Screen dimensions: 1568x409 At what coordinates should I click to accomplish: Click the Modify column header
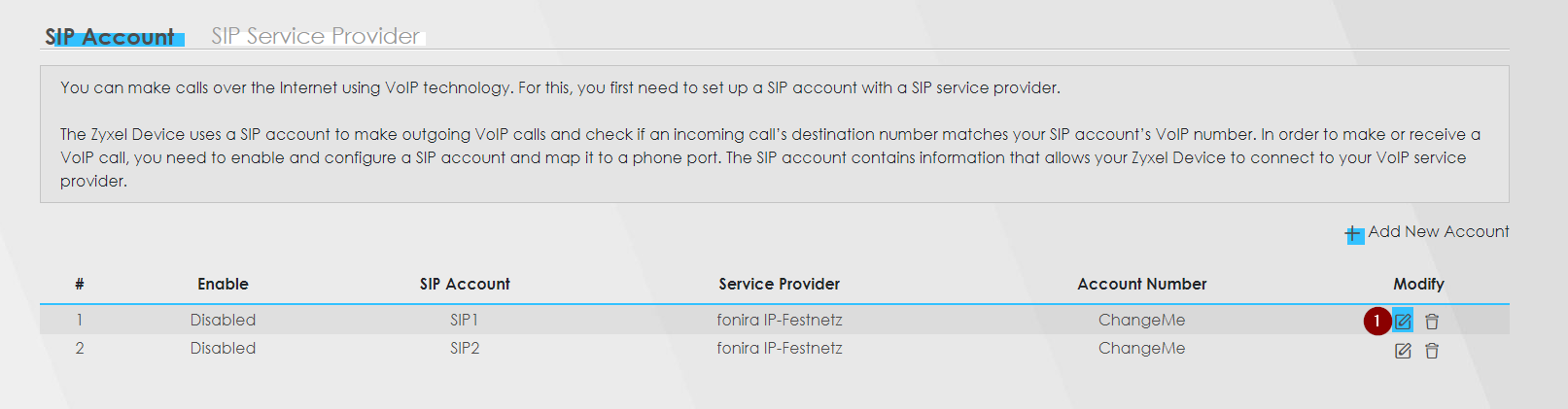click(x=1418, y=284)
